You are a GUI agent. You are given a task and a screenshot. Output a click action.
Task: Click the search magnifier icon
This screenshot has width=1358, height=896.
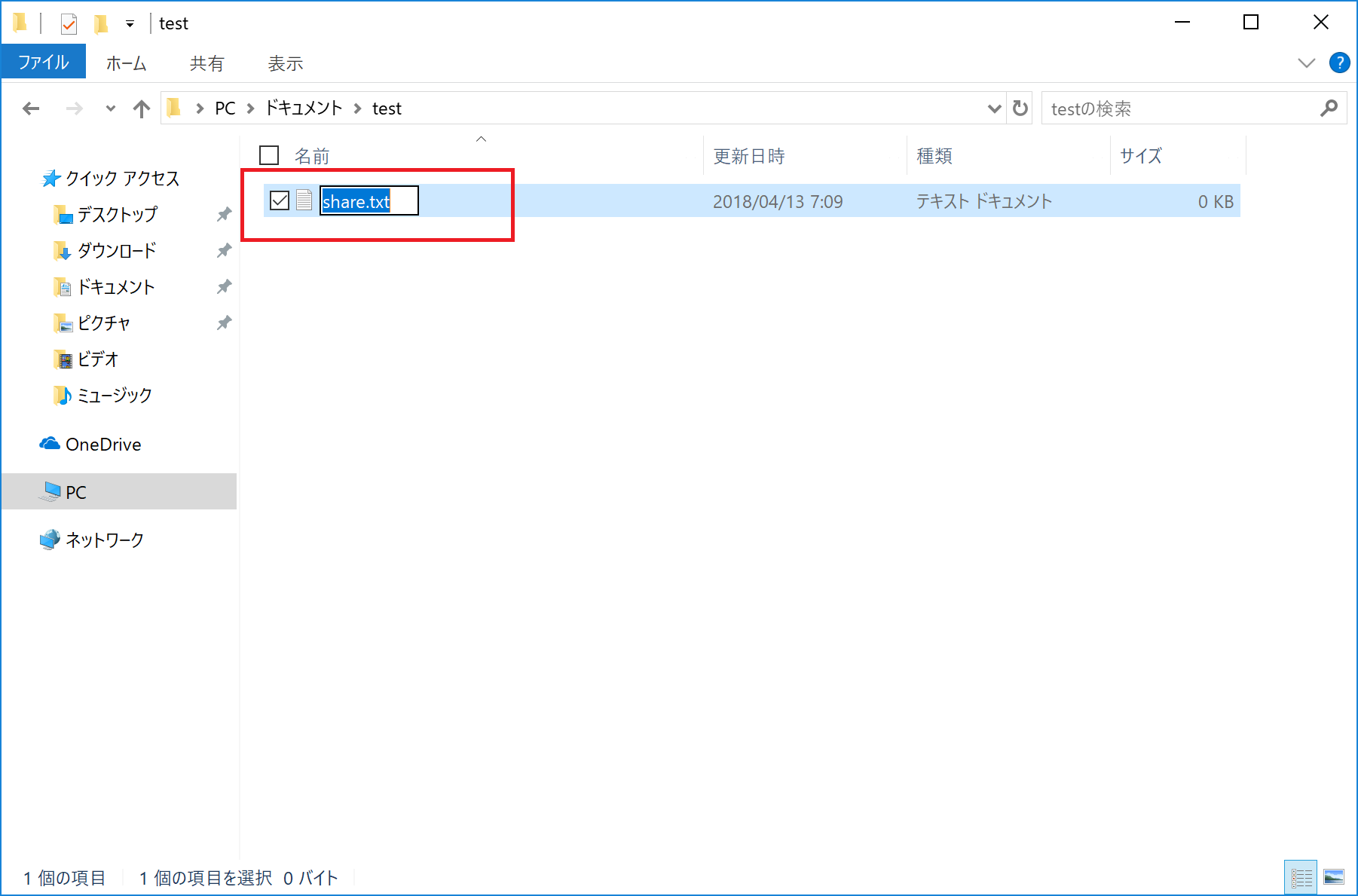1329,109
